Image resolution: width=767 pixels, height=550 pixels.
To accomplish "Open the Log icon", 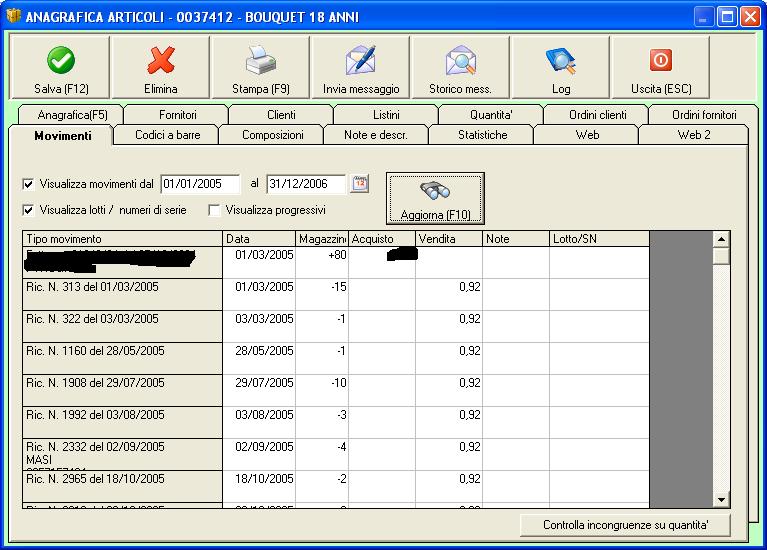I will 560,61.
